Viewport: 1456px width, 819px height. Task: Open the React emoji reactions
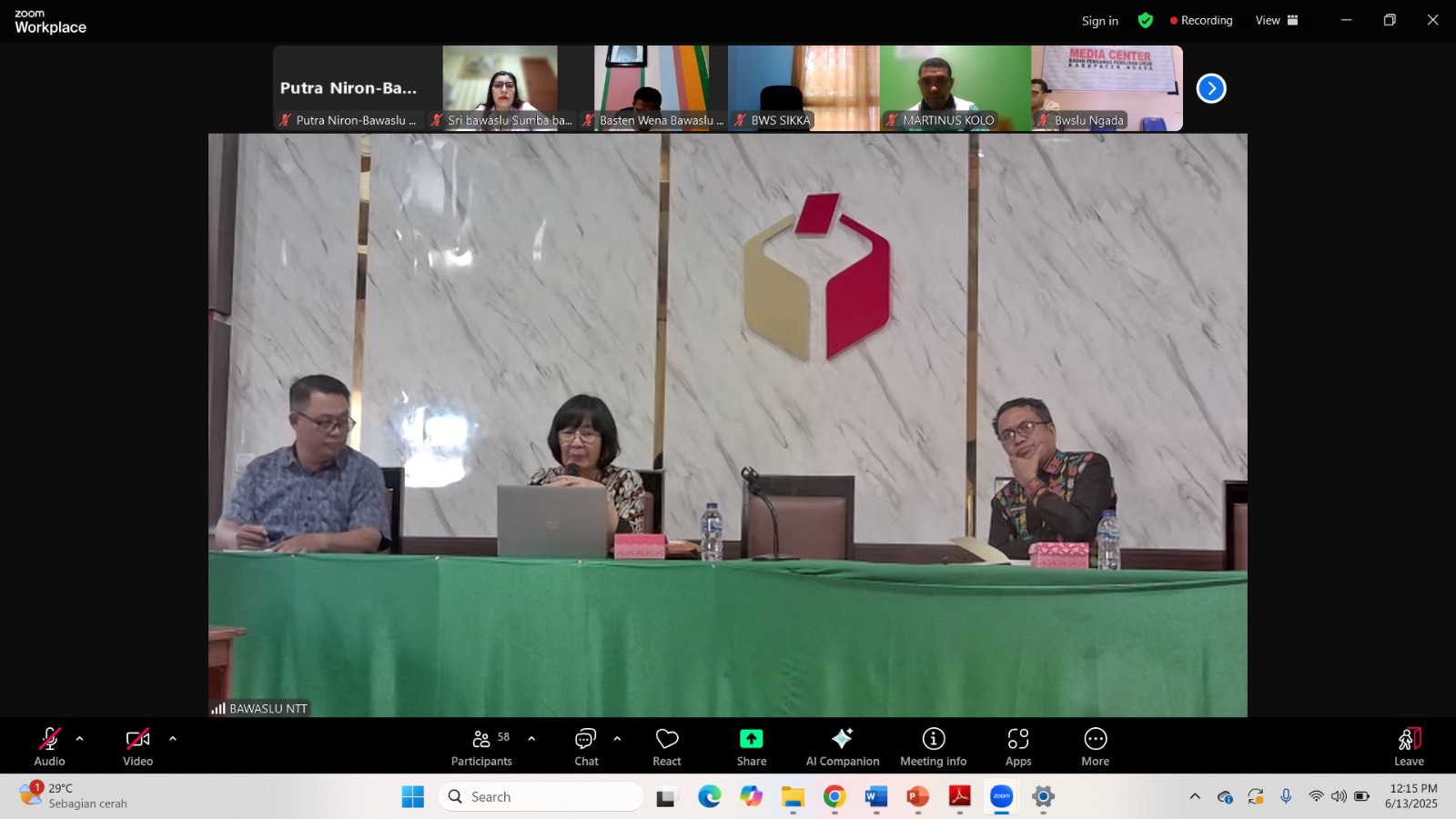tap(666, 746)
